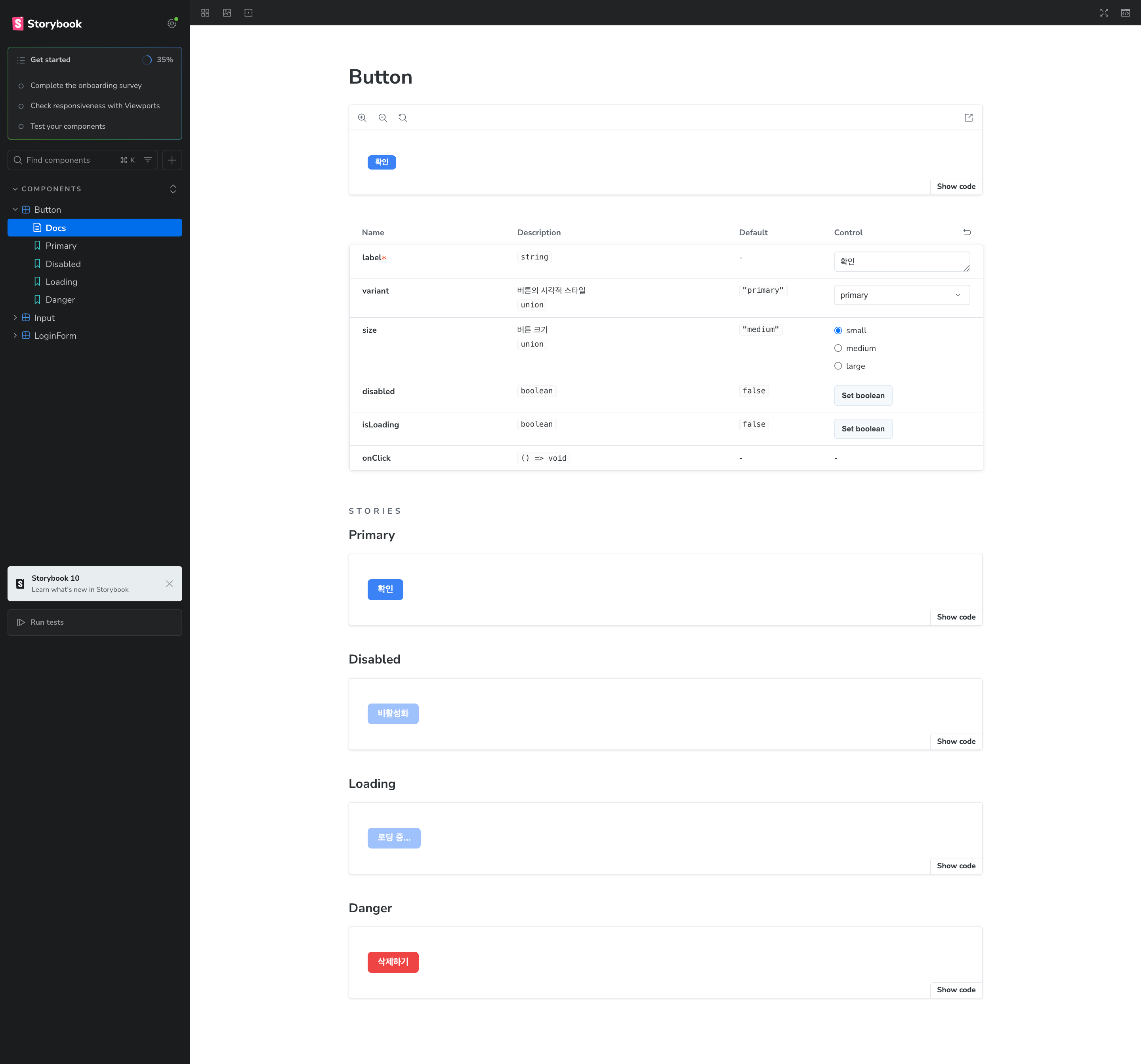The width and height of the screenshot is (1141, 1064).
Task: Open the Loading story in sidebar
Action: (x=61, y=282)
